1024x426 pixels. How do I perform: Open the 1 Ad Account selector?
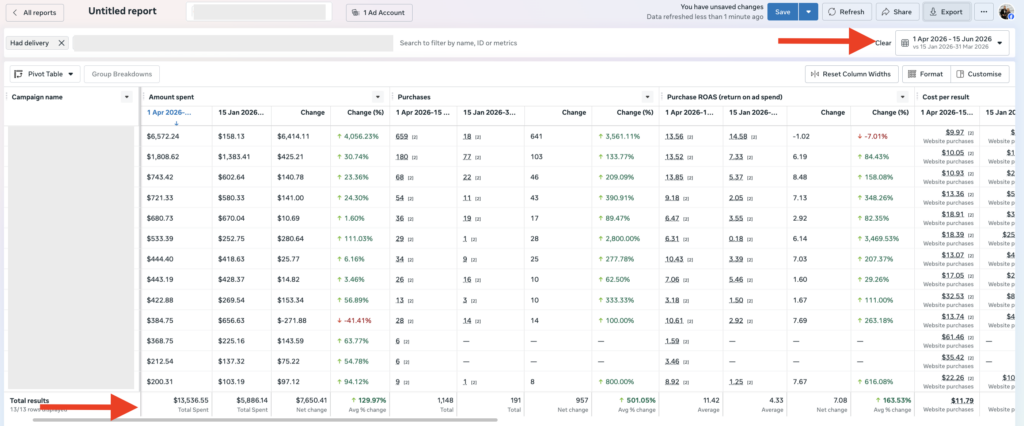click(x=379, y=12)
